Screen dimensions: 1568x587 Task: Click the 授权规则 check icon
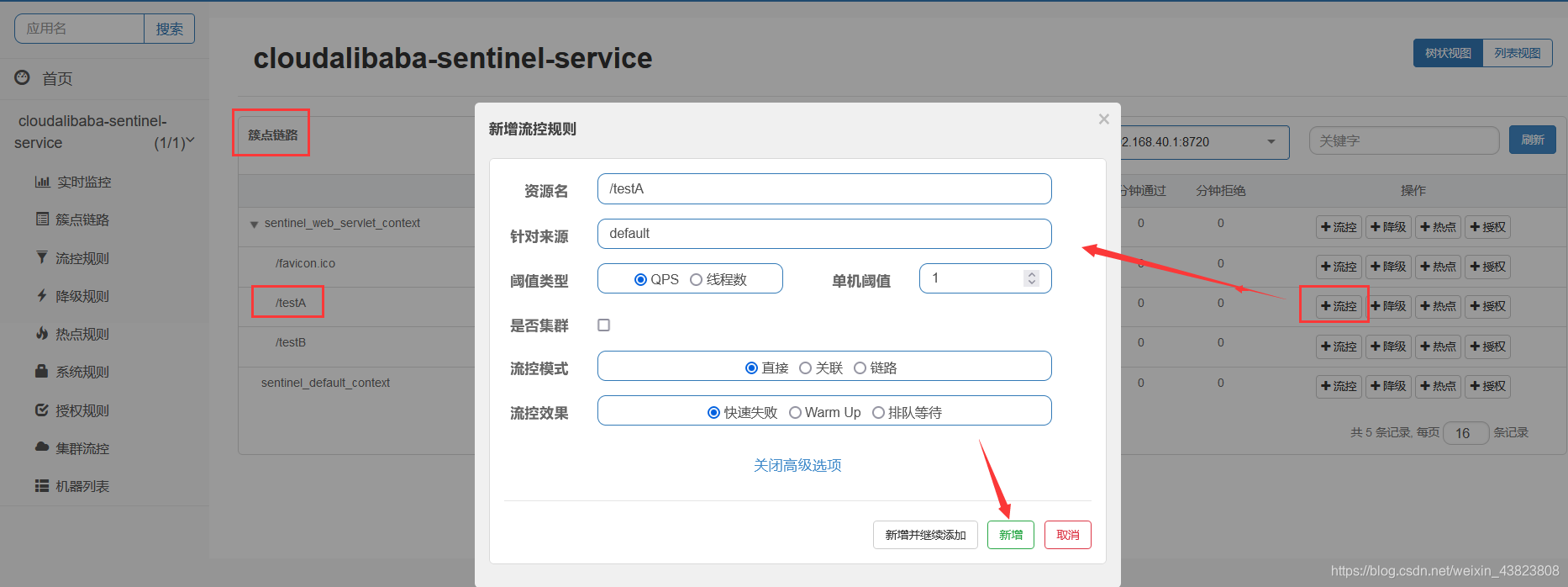(x=41, y=410)
